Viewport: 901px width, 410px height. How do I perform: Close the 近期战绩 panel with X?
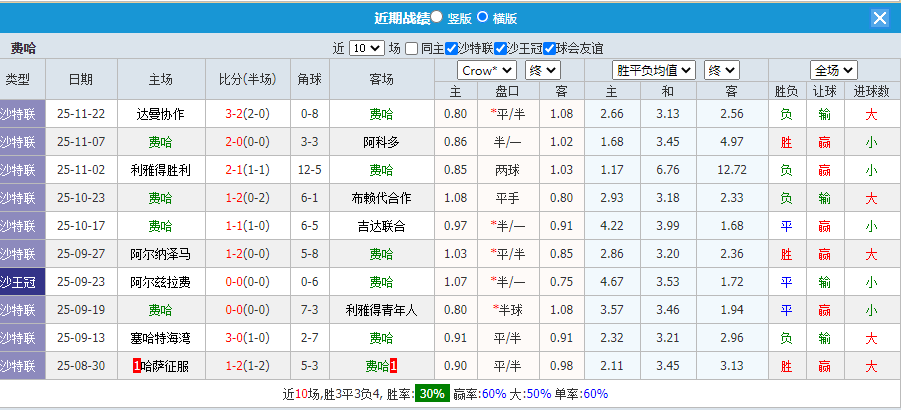coord(879,18)
